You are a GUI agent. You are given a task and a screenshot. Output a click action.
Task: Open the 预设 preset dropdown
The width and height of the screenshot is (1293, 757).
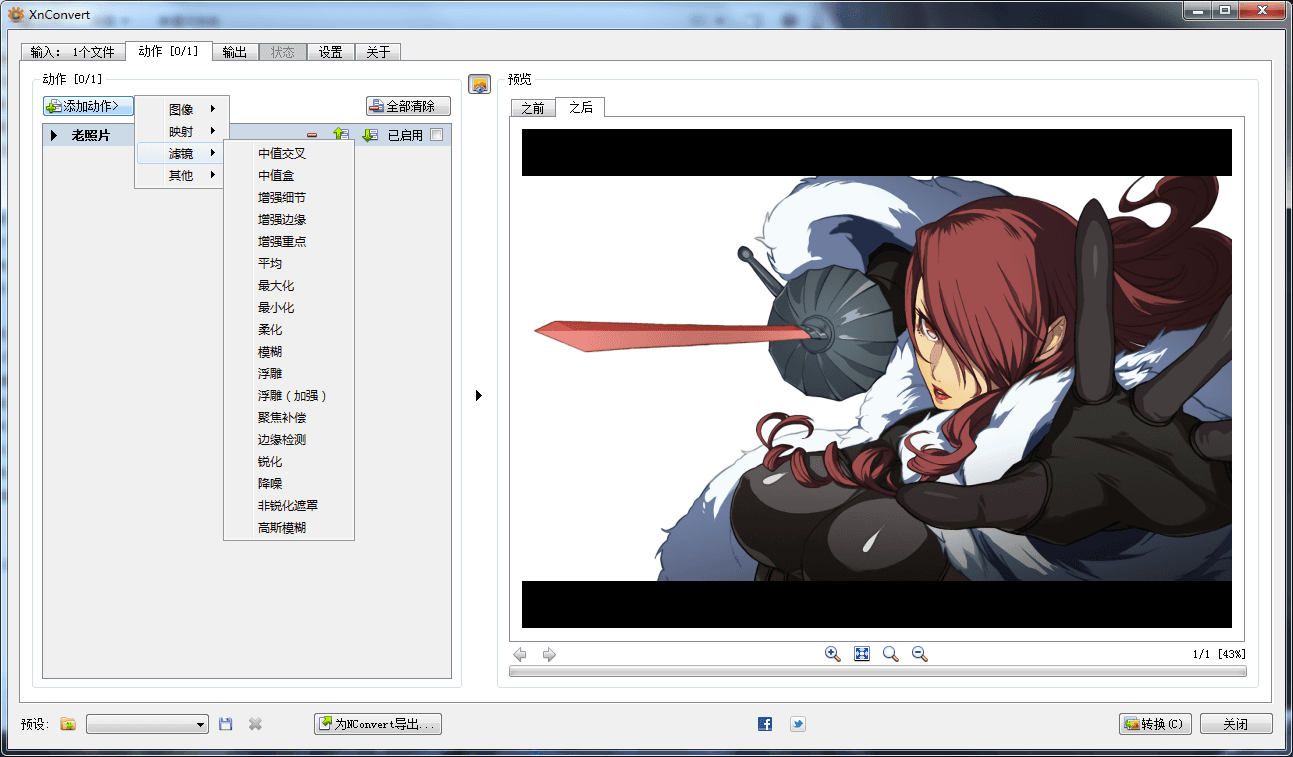pyautogui.click(x=147, y=724)
